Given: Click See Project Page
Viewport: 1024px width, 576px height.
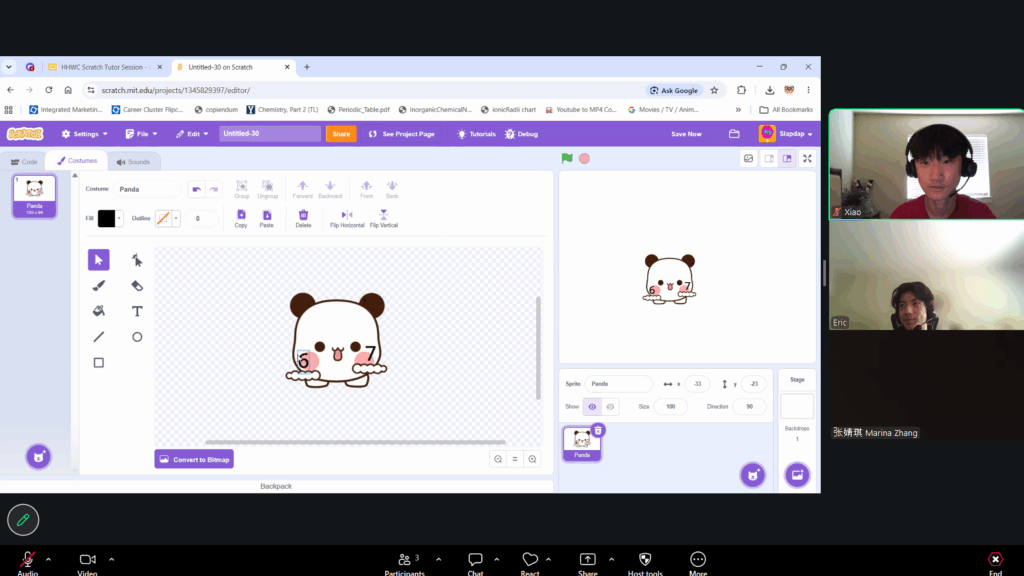Looking at the screenshot, I should tap(402, 134).
